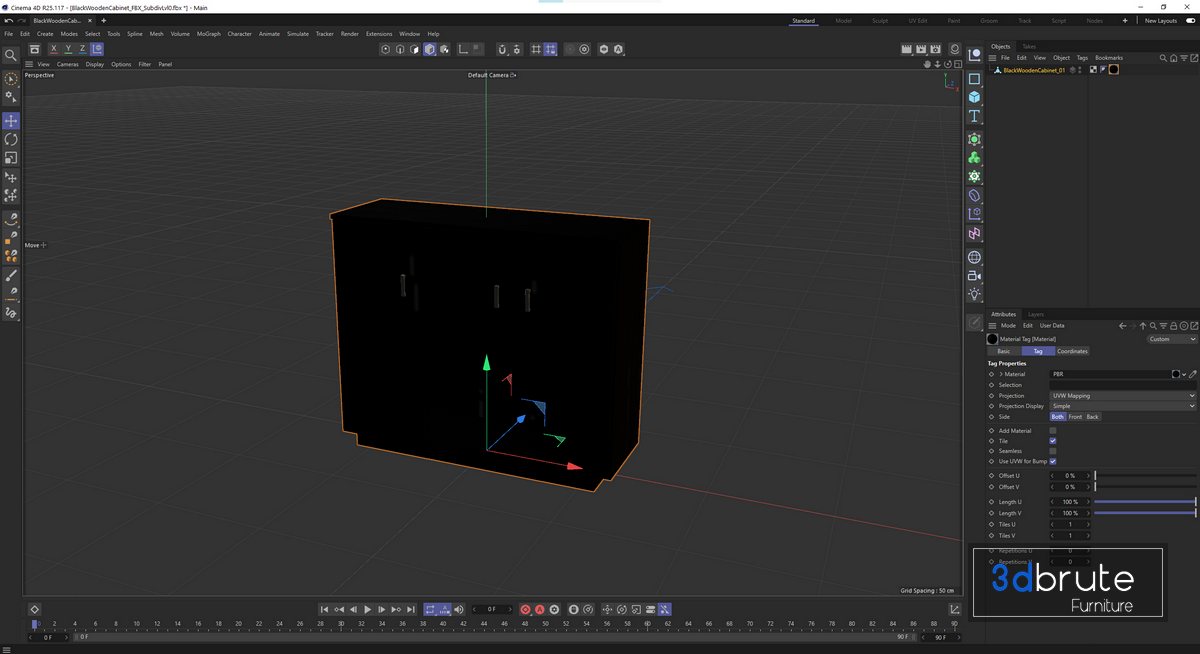Enable the Seamless checkbox

(x=1053, y=451)
